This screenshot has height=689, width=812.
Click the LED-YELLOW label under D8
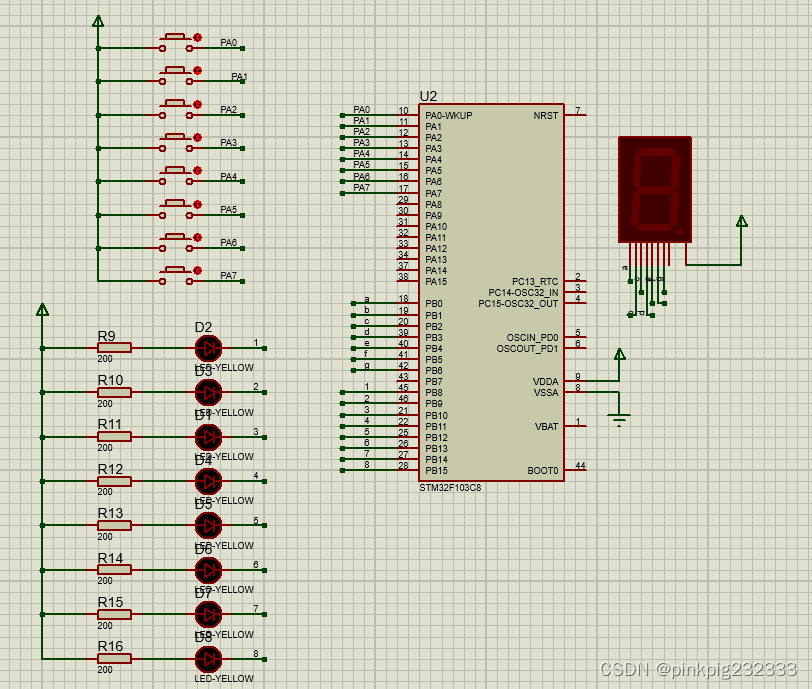224,678
